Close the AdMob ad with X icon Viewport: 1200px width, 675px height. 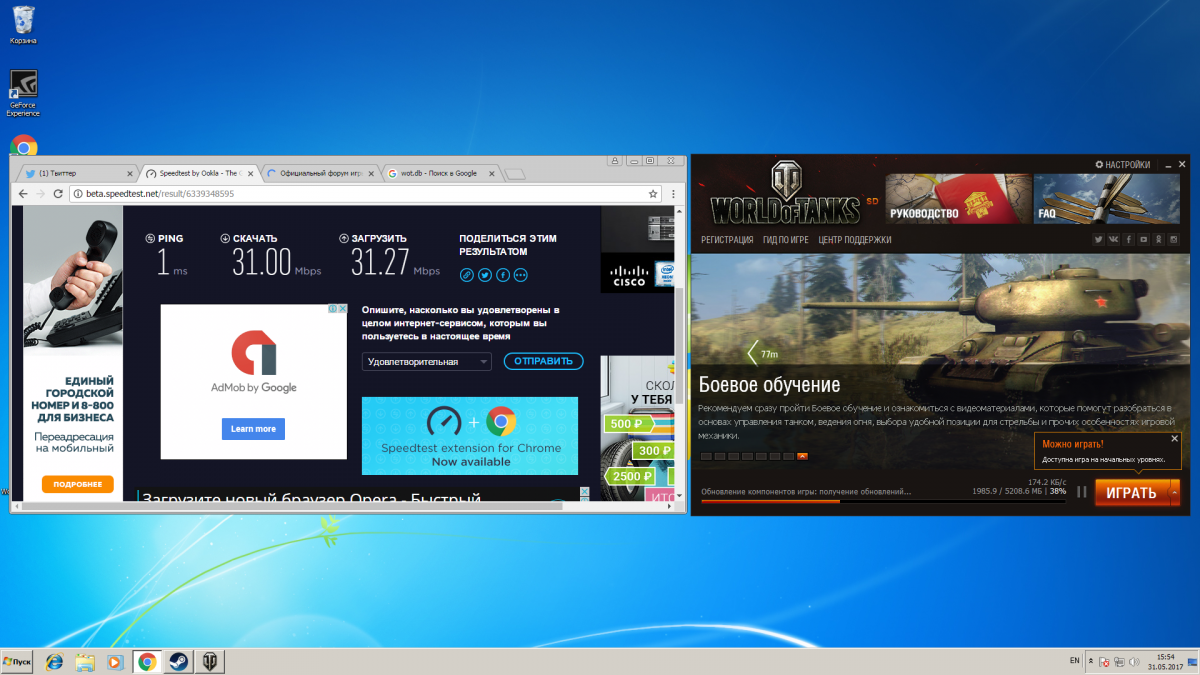[342, 309]
